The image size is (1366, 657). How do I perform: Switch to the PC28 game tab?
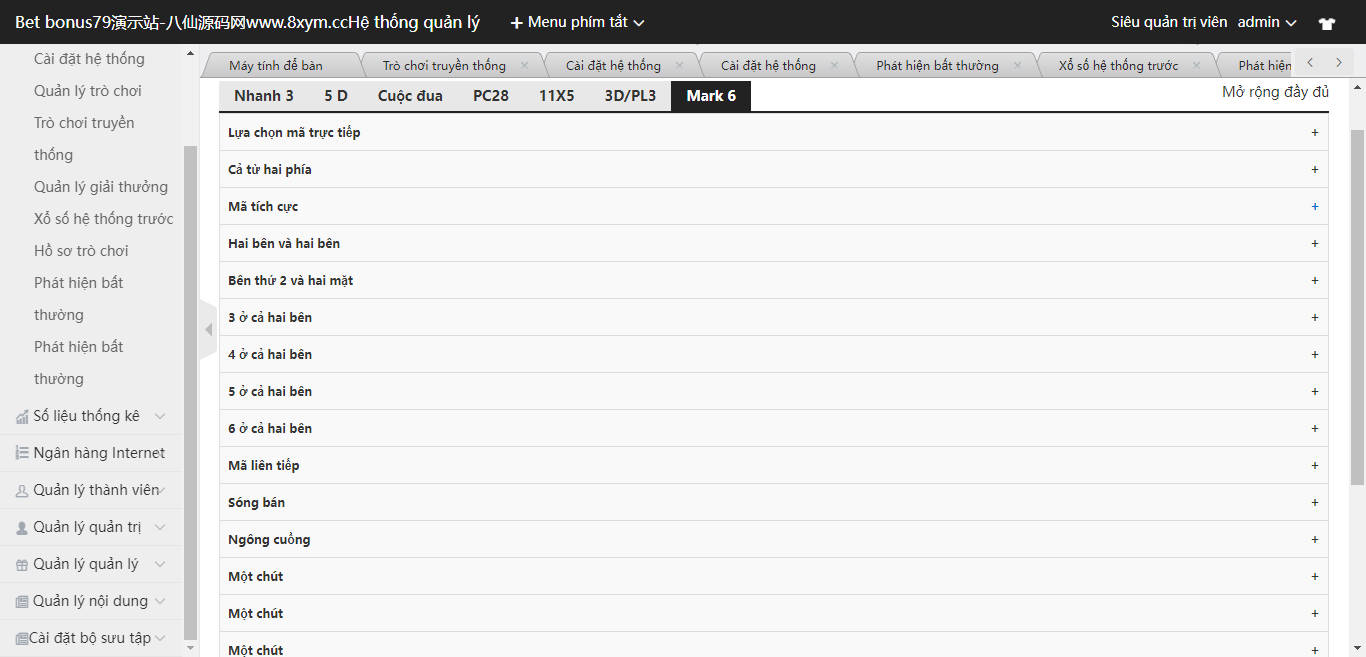[x=490, y=96]
